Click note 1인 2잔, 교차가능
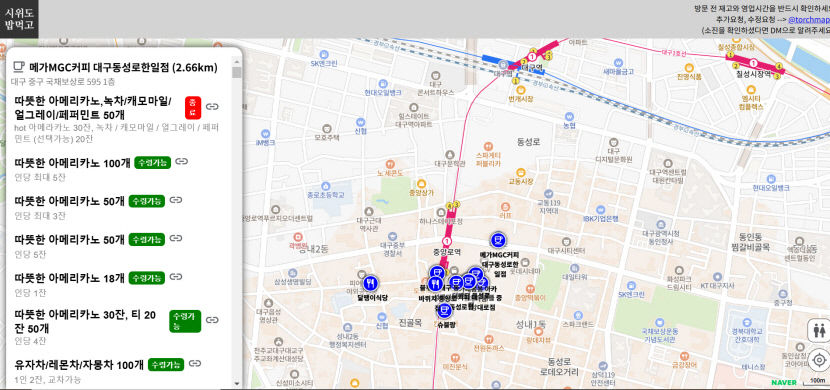The image size is (830, 390). pos(48,379)
